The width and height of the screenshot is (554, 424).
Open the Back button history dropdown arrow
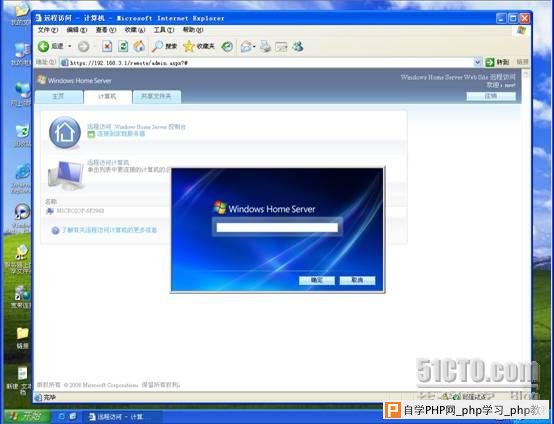pyautogui.click(x=70, y=46)
